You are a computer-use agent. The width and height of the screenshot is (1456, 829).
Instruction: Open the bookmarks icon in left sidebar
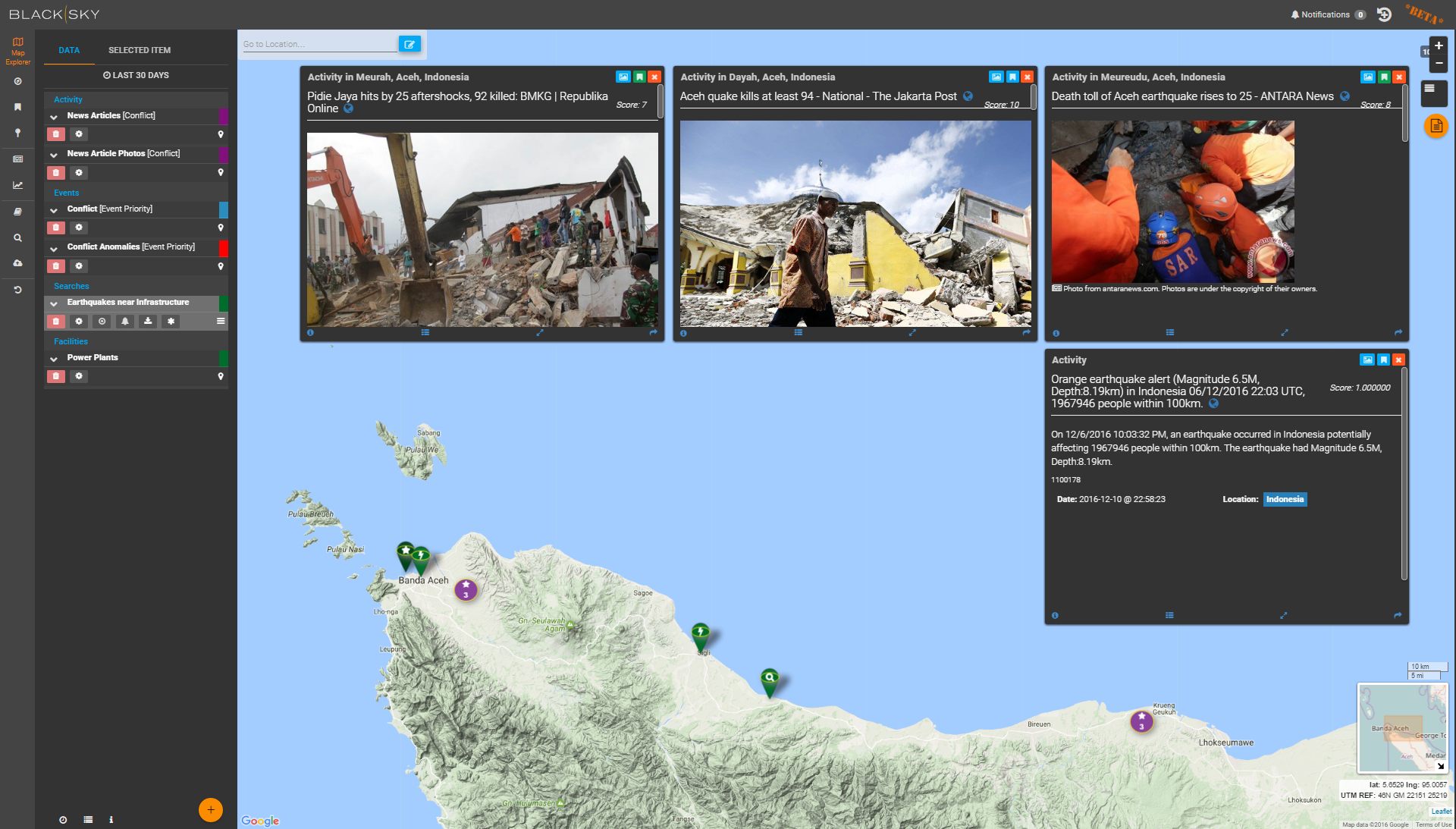point(17,107)
